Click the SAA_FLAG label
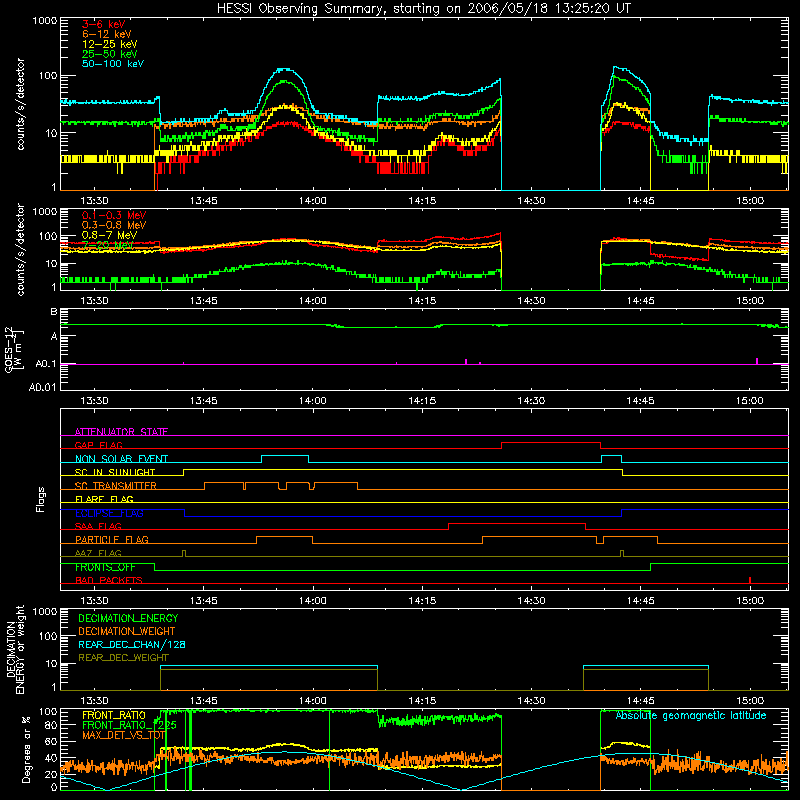 98,526
